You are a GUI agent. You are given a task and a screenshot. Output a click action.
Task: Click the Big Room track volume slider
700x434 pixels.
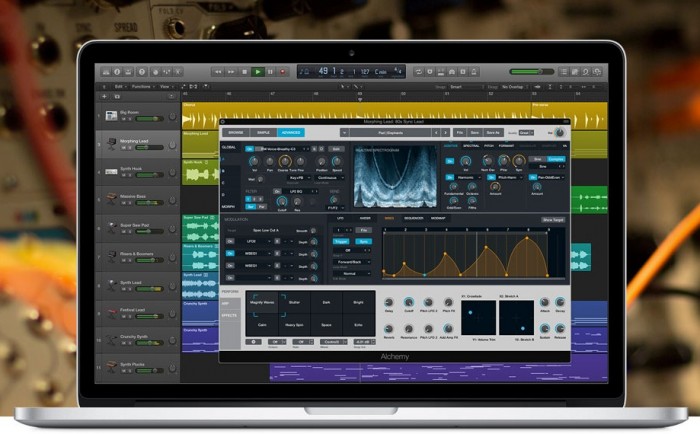click(x=149, y=119)
